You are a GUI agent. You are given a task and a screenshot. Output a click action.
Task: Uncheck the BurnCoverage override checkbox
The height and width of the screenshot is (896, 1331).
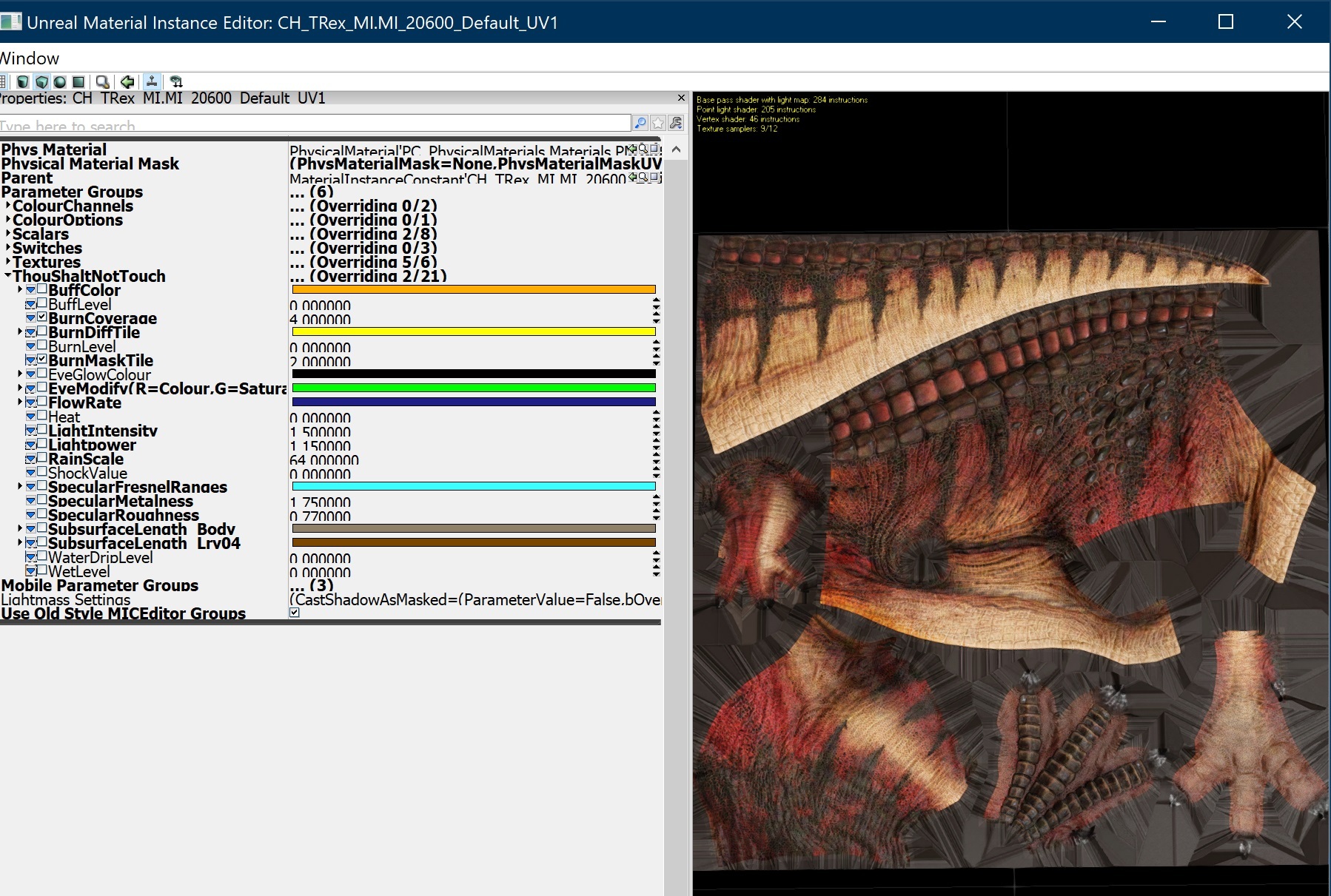point(42,317)
